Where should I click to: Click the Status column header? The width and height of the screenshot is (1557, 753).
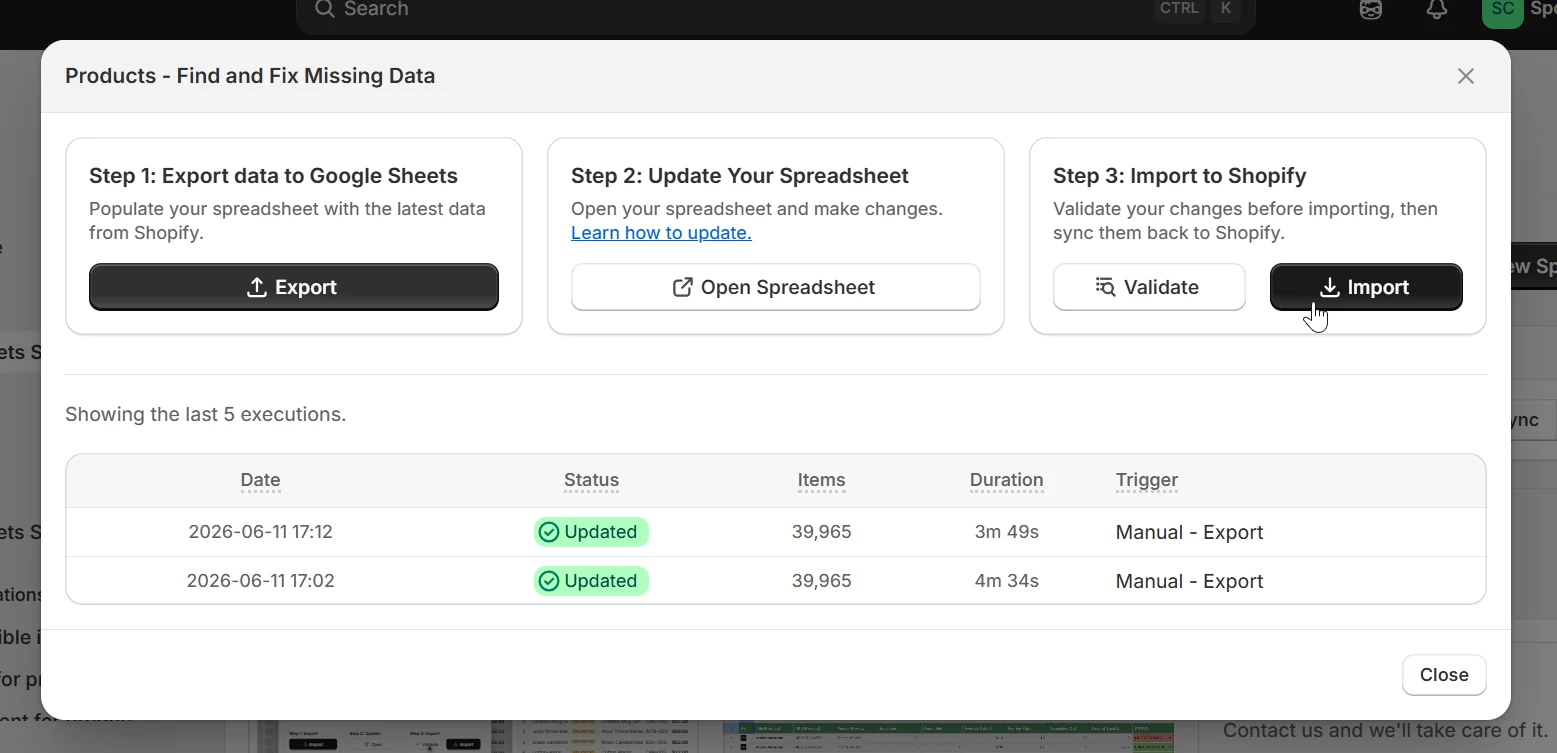point(591,480)
